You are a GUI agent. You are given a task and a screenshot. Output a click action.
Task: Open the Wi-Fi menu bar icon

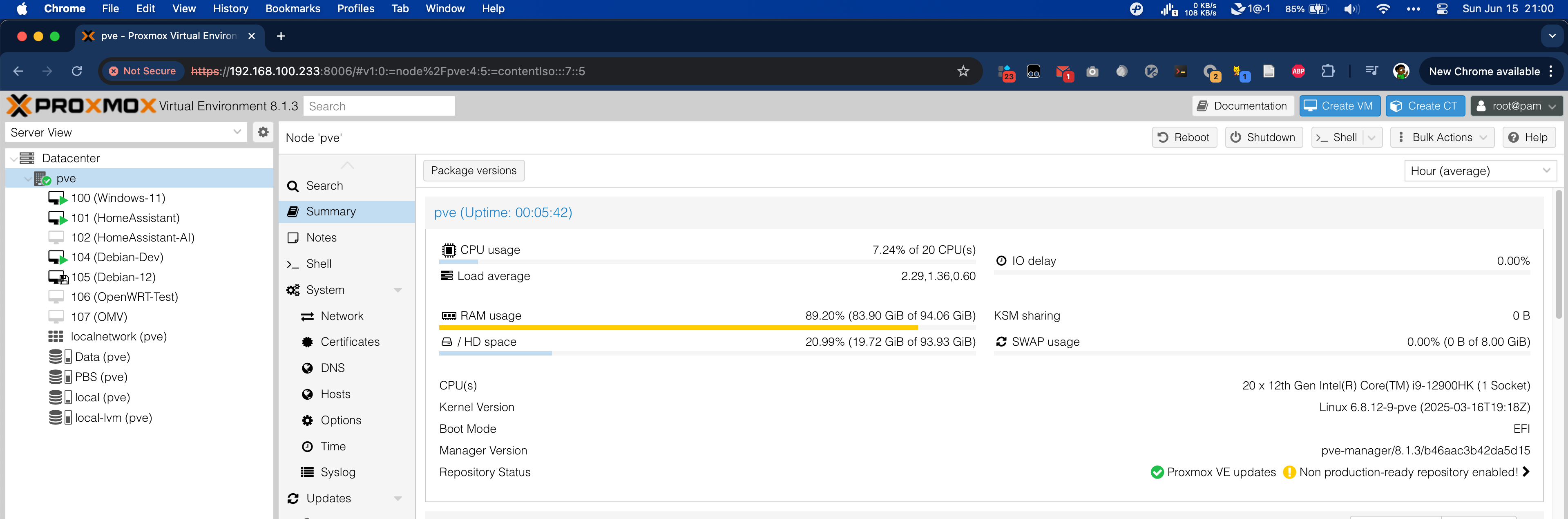(1383, 9)
